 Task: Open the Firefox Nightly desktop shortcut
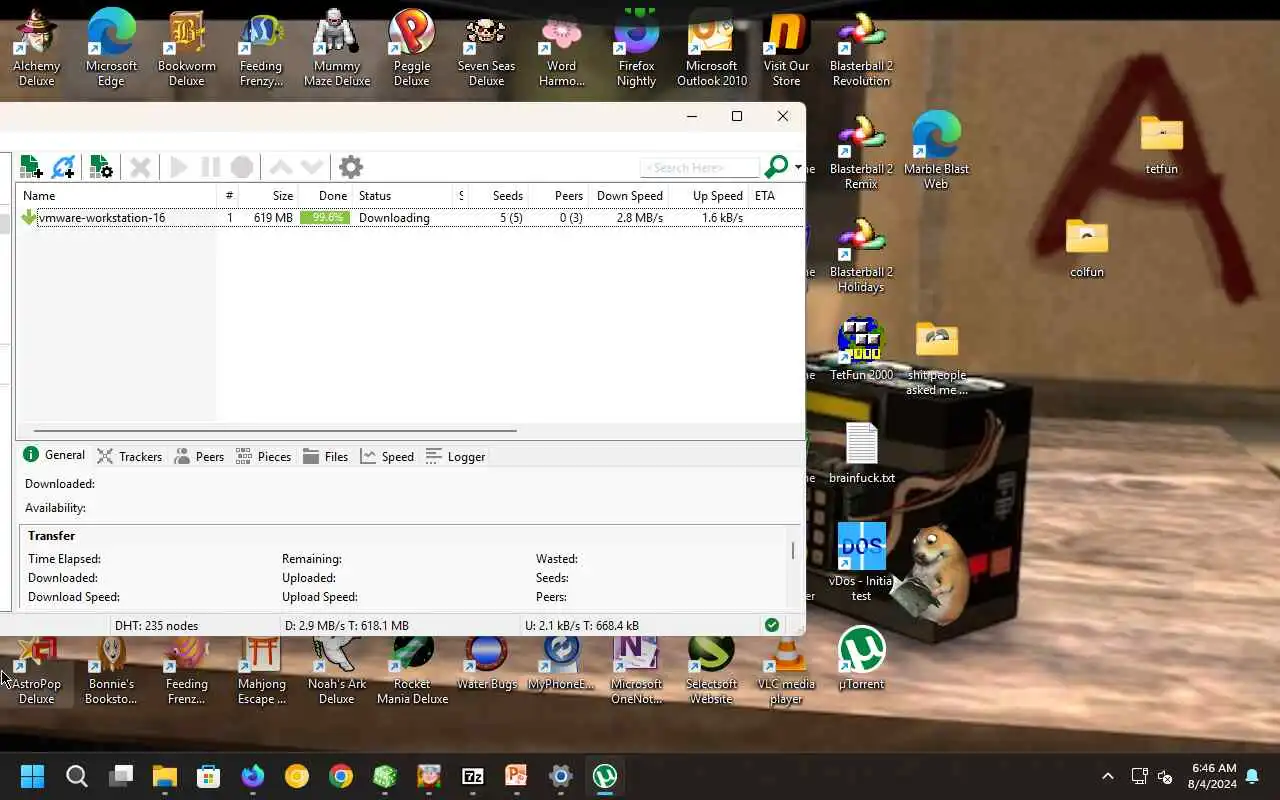pos(637,48)
